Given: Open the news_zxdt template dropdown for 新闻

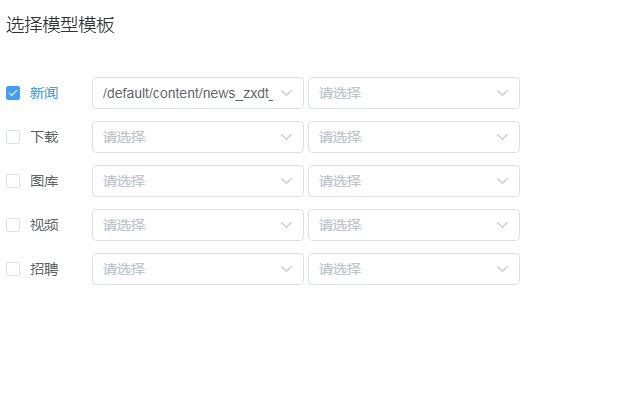Looking at the screenshot, I should click(x=197, y=93).
